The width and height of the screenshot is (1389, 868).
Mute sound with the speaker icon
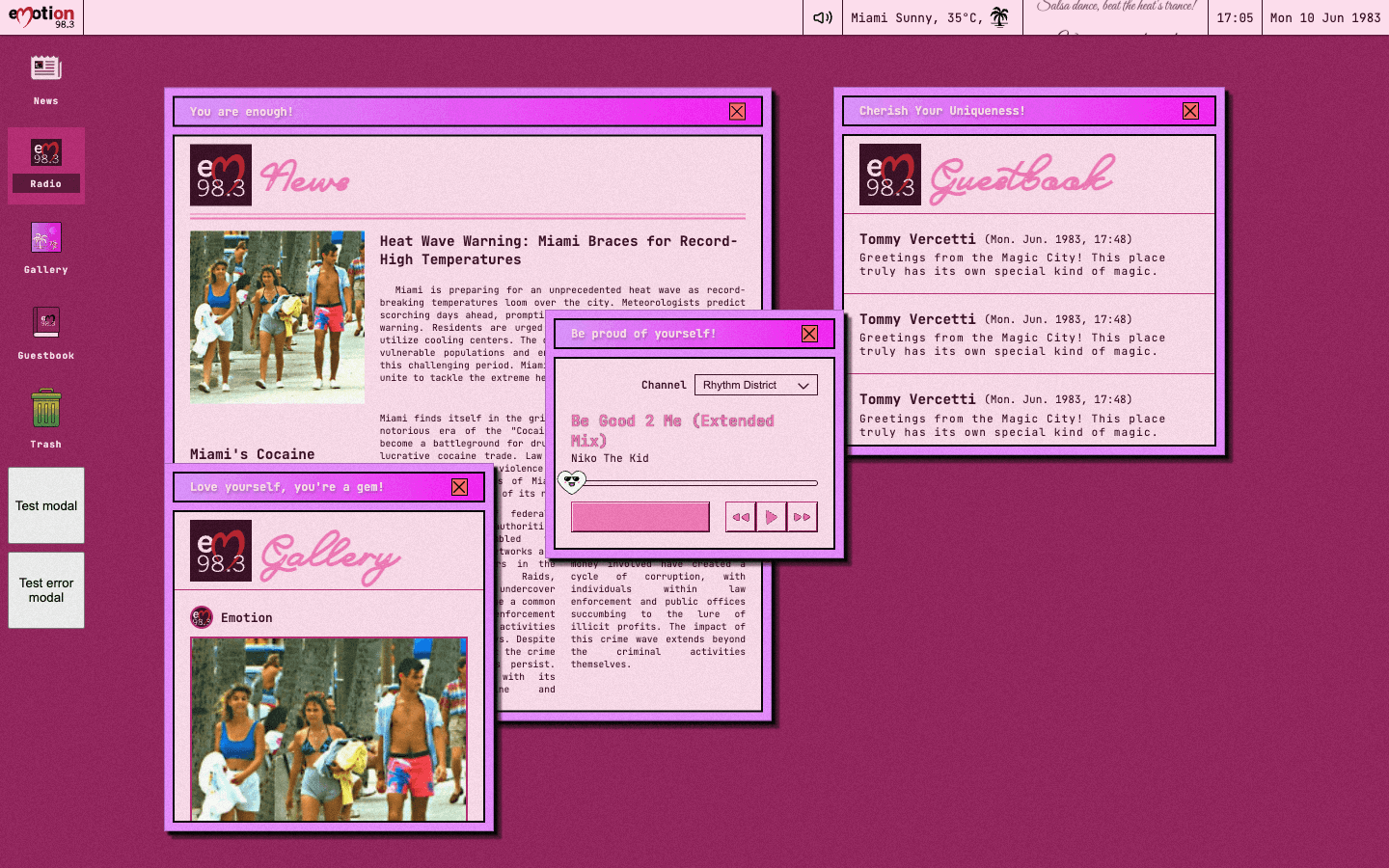click(822, 17)
